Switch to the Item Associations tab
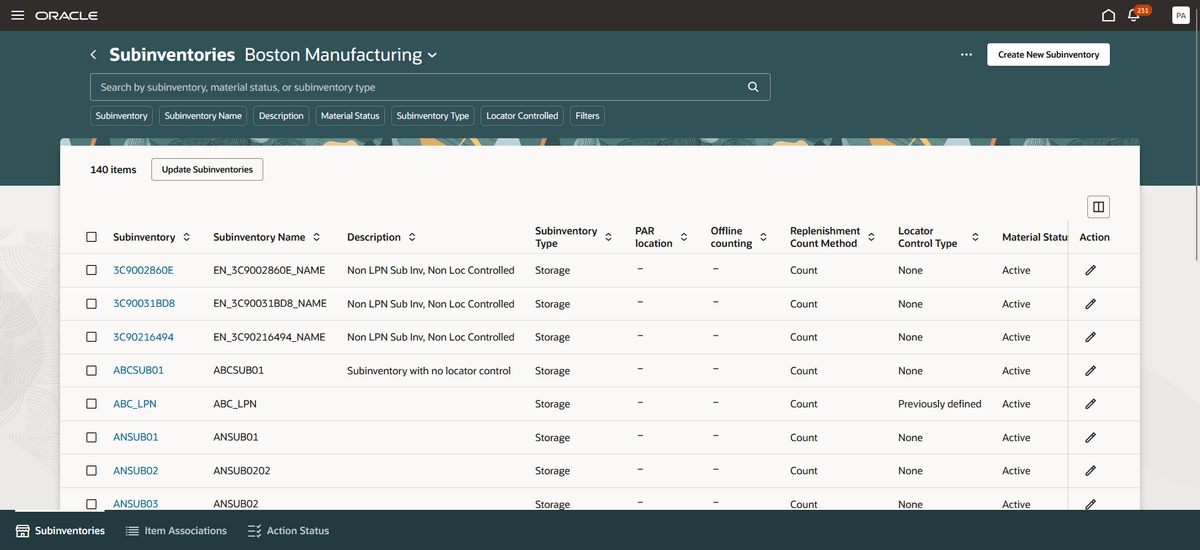Viewport: 1200px width, 550px height. [x=176, y=531]
